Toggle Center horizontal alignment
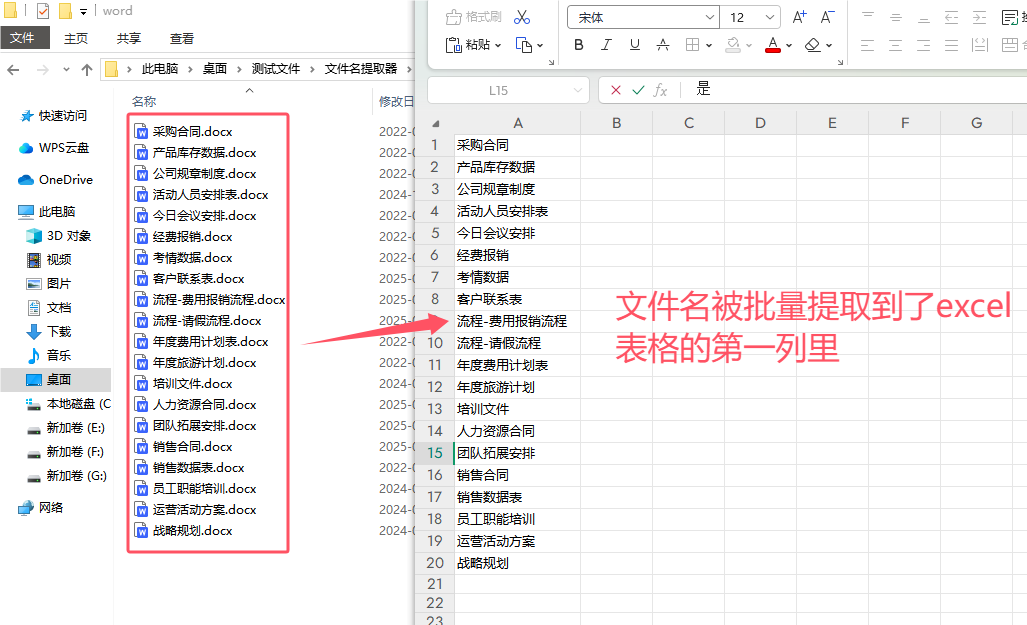1027x625 pixels. click(895, 45)
